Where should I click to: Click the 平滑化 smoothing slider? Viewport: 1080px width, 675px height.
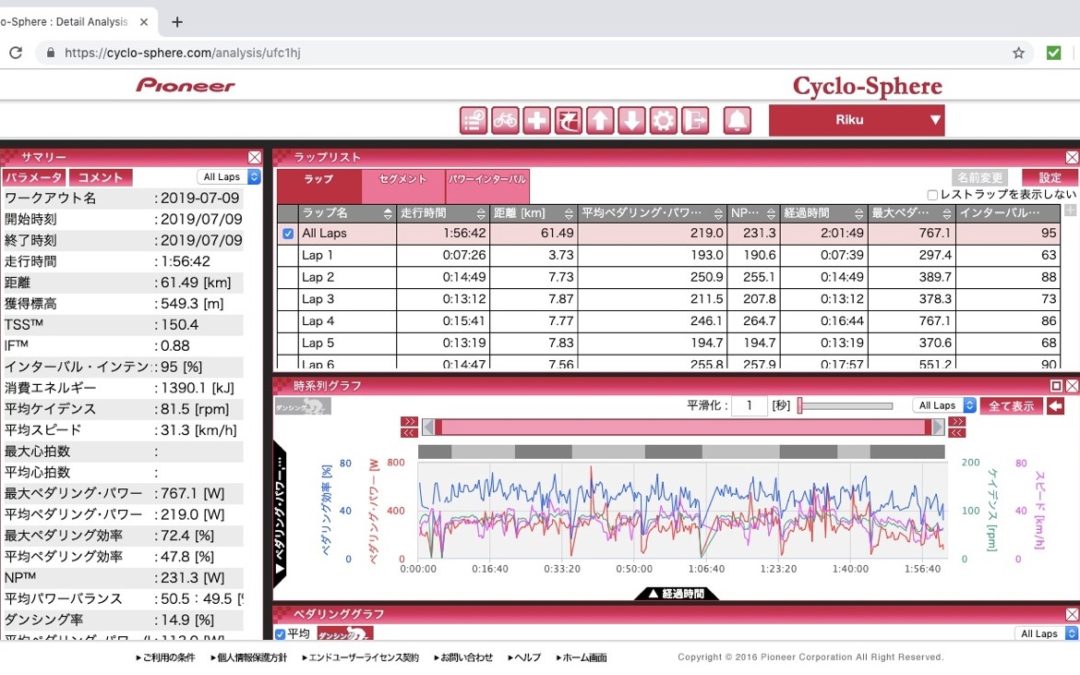[x=845, y=406]
